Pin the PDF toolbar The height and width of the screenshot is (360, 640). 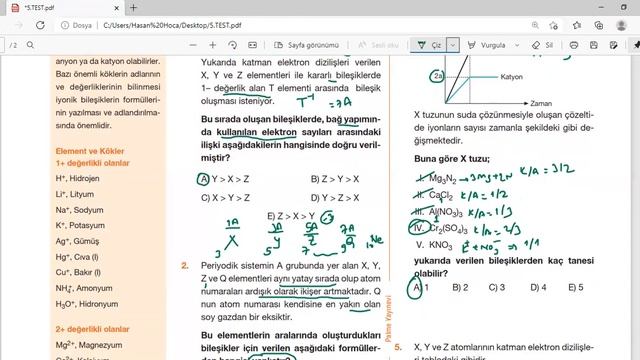point(636,45)
